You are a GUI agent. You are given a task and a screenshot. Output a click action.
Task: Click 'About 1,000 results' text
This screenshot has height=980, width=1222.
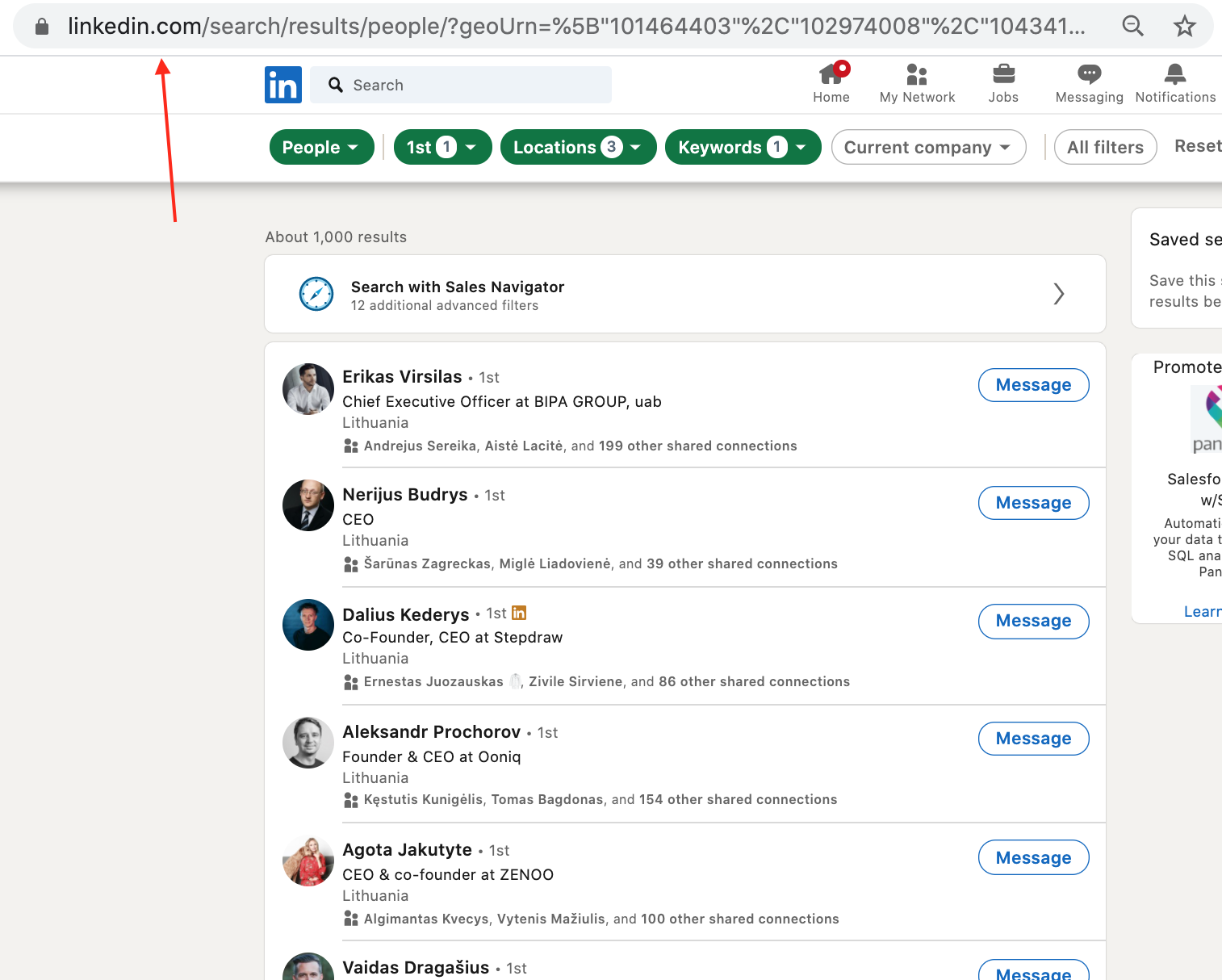coord(336,237)
